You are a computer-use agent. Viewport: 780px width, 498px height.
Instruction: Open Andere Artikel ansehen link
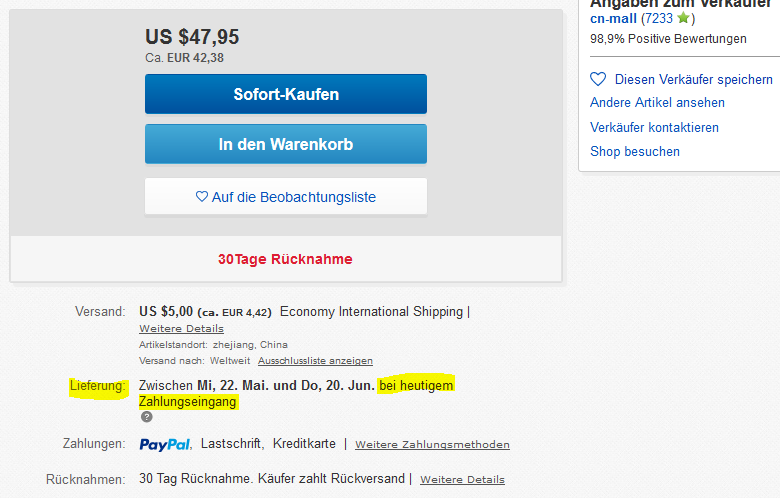click(657, 103)
